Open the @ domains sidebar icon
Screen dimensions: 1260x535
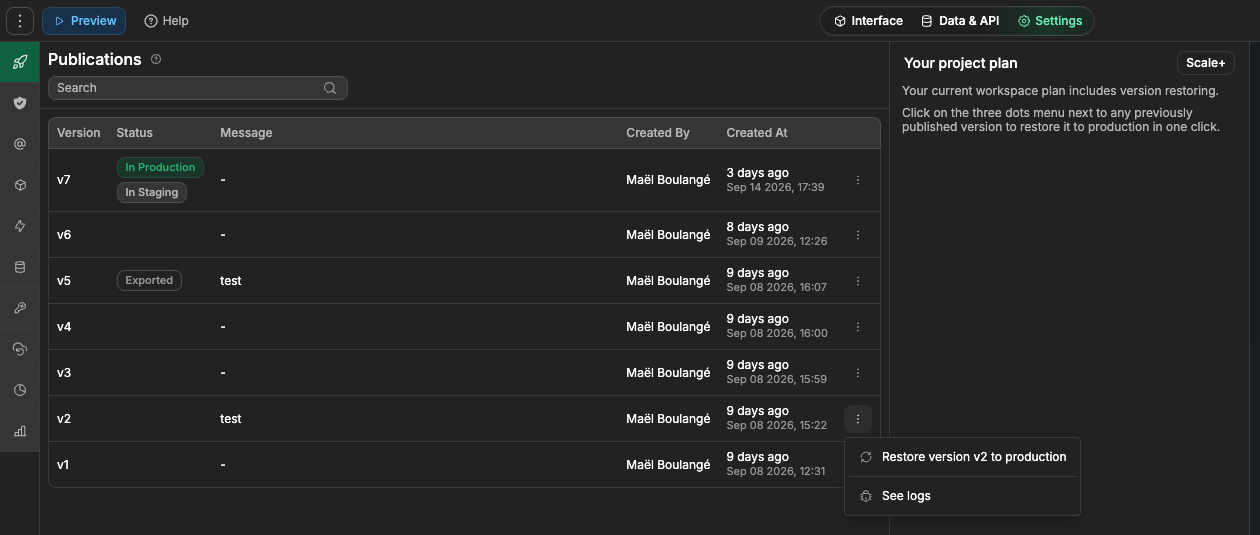pyautogui.click(x=20, y=144)
